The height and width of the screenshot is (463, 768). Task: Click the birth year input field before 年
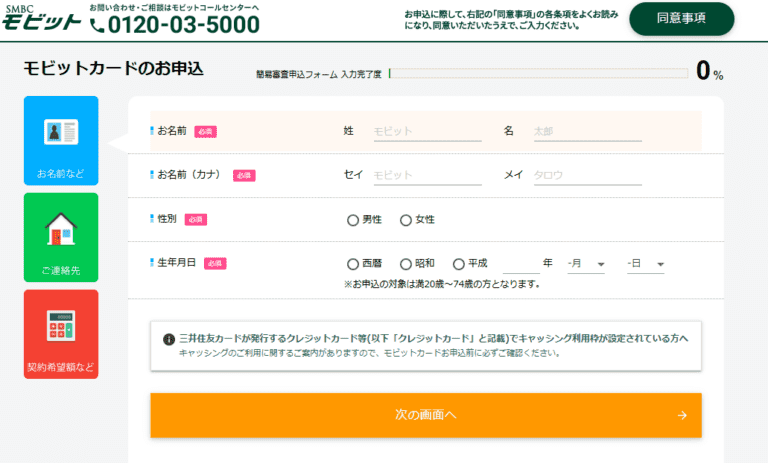point(521,264)
